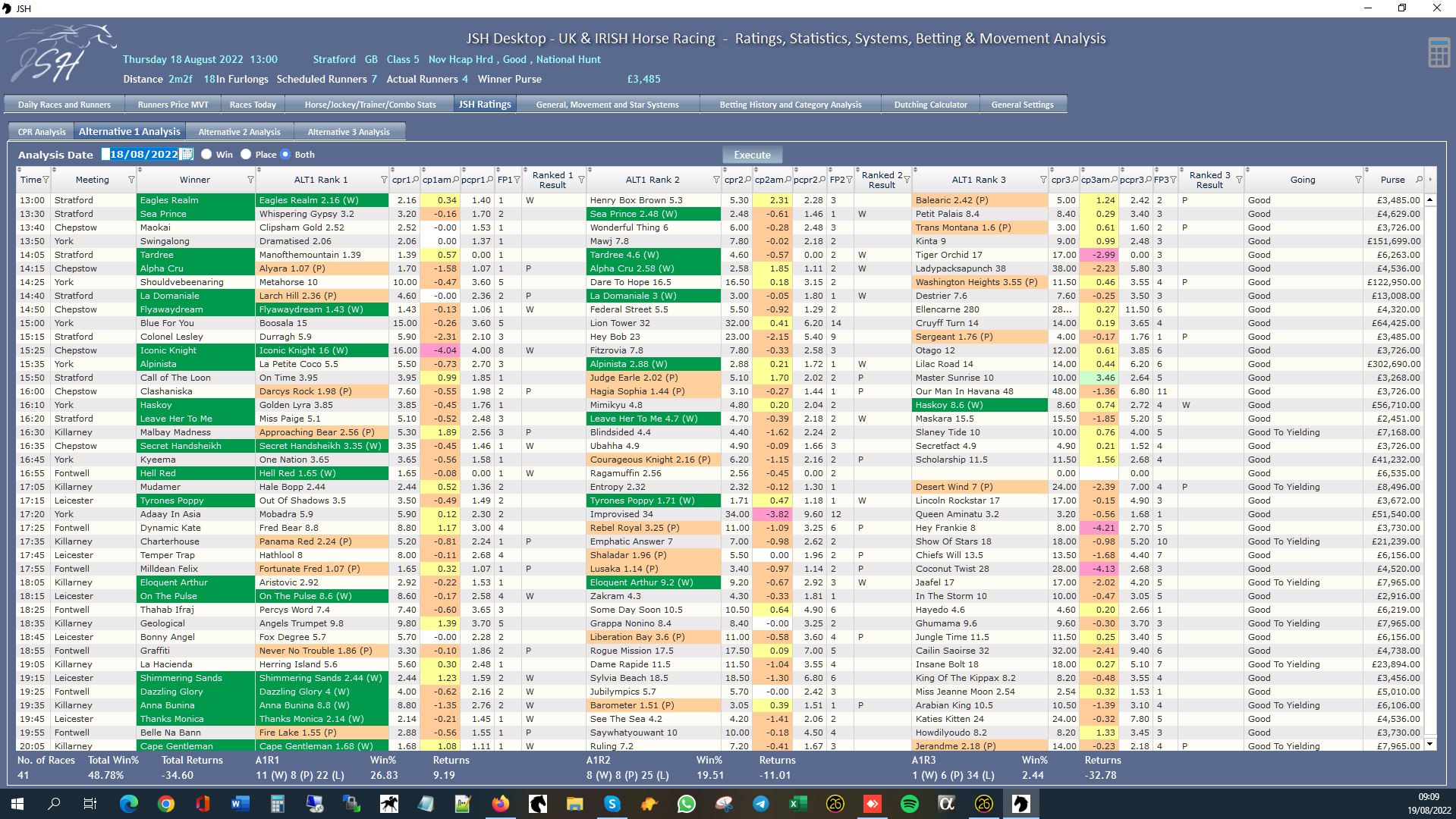Switch to Alternative 2 Analysis sub-tab
This screenshot has height=819, width=1456.
pyautogui.click(x=239, y=132)
